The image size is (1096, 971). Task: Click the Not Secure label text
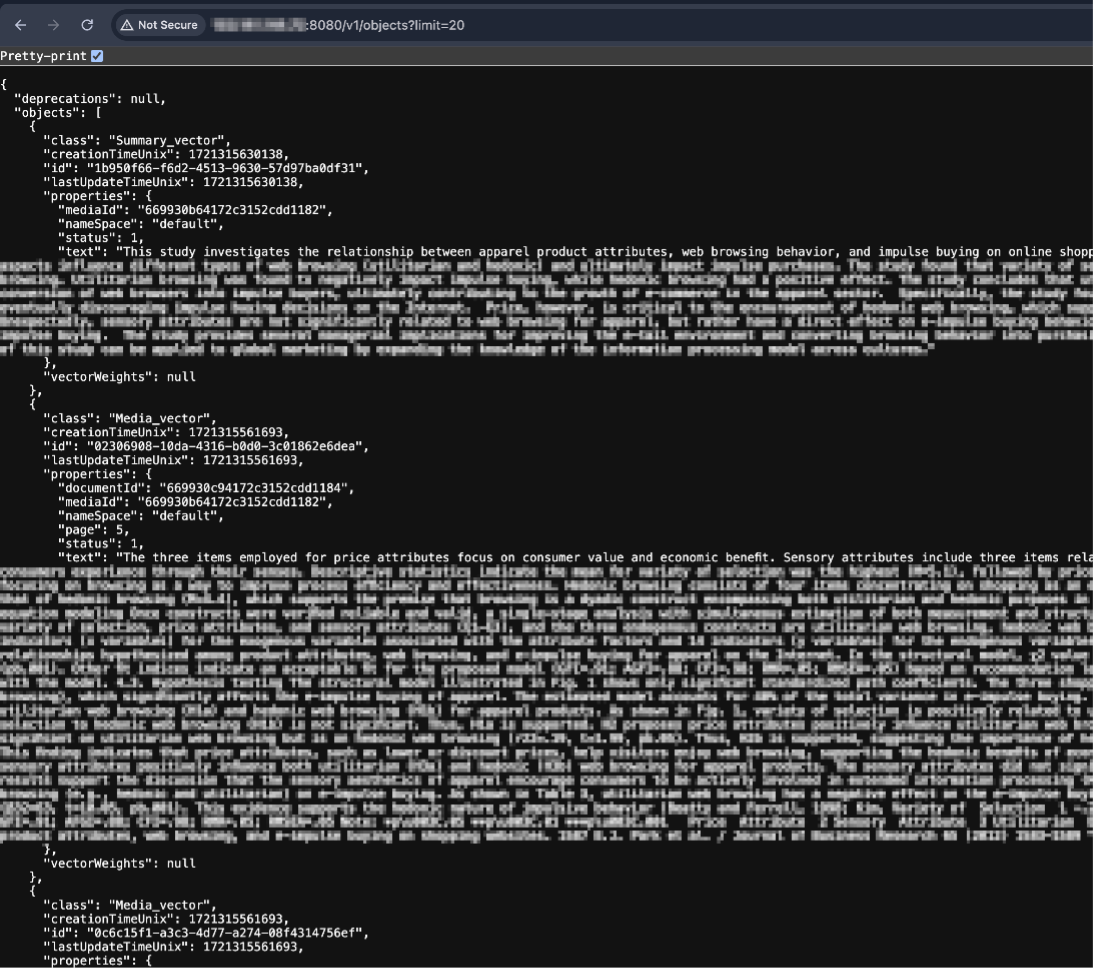(x=167, y=25)
